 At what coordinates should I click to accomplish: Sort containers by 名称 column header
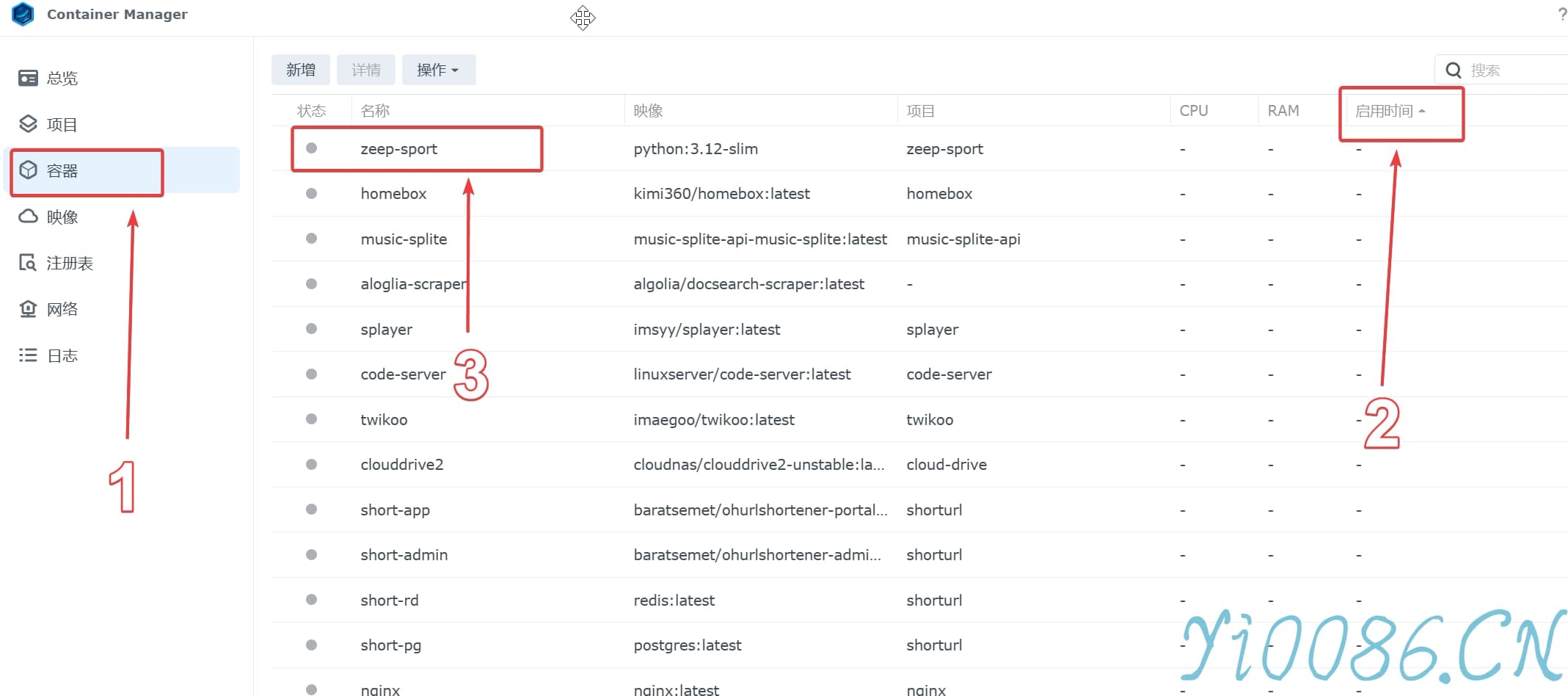[x=375, y=111]
